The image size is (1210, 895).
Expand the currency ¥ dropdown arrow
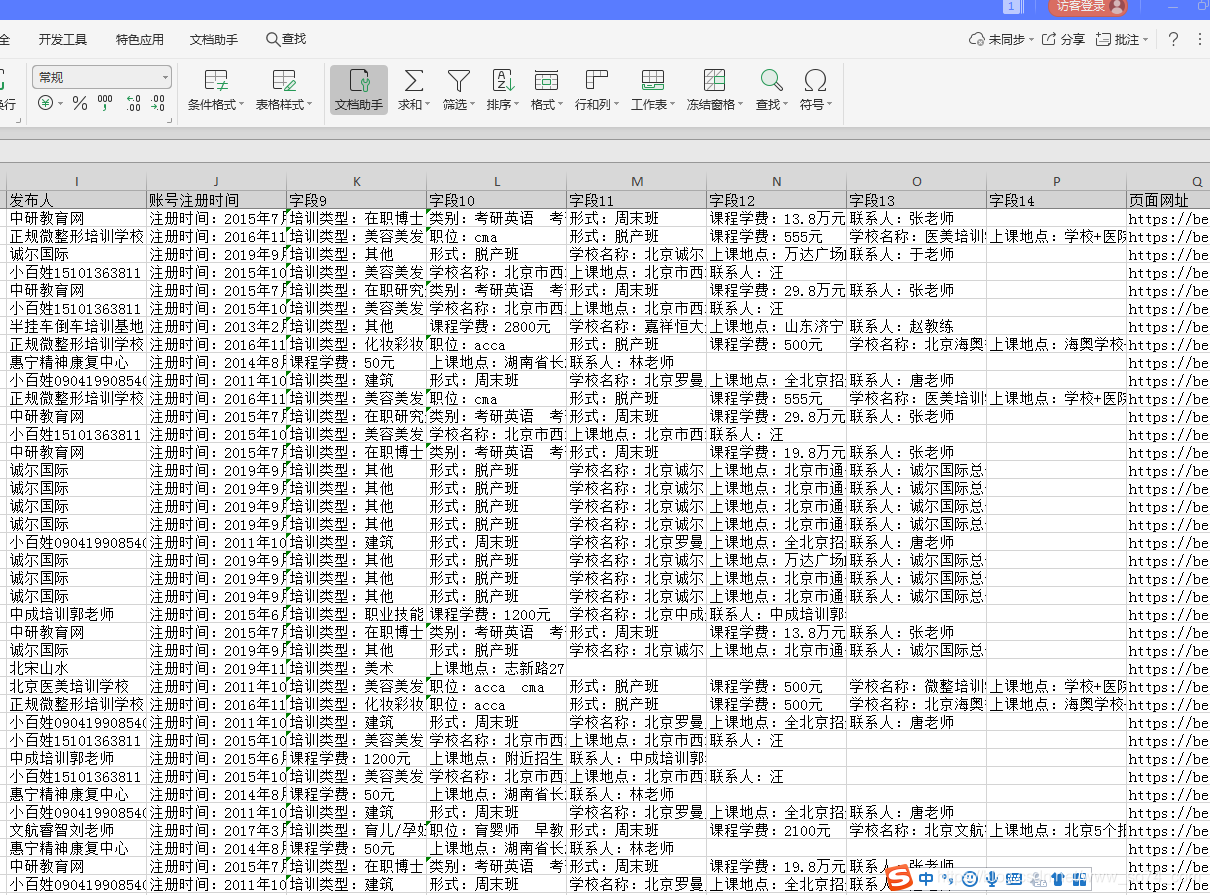(60, 104)
